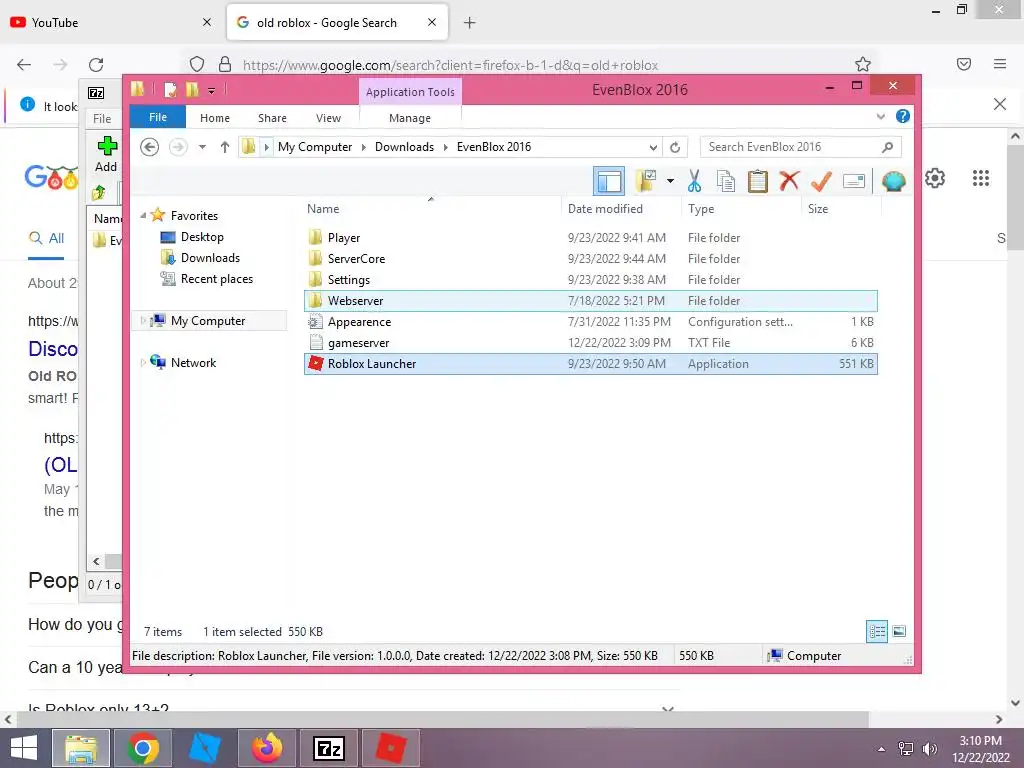Image resolution: width=1024 pixels, height=768 pixels.
Task: Expand the Network tree node
Action: point(143,362)
